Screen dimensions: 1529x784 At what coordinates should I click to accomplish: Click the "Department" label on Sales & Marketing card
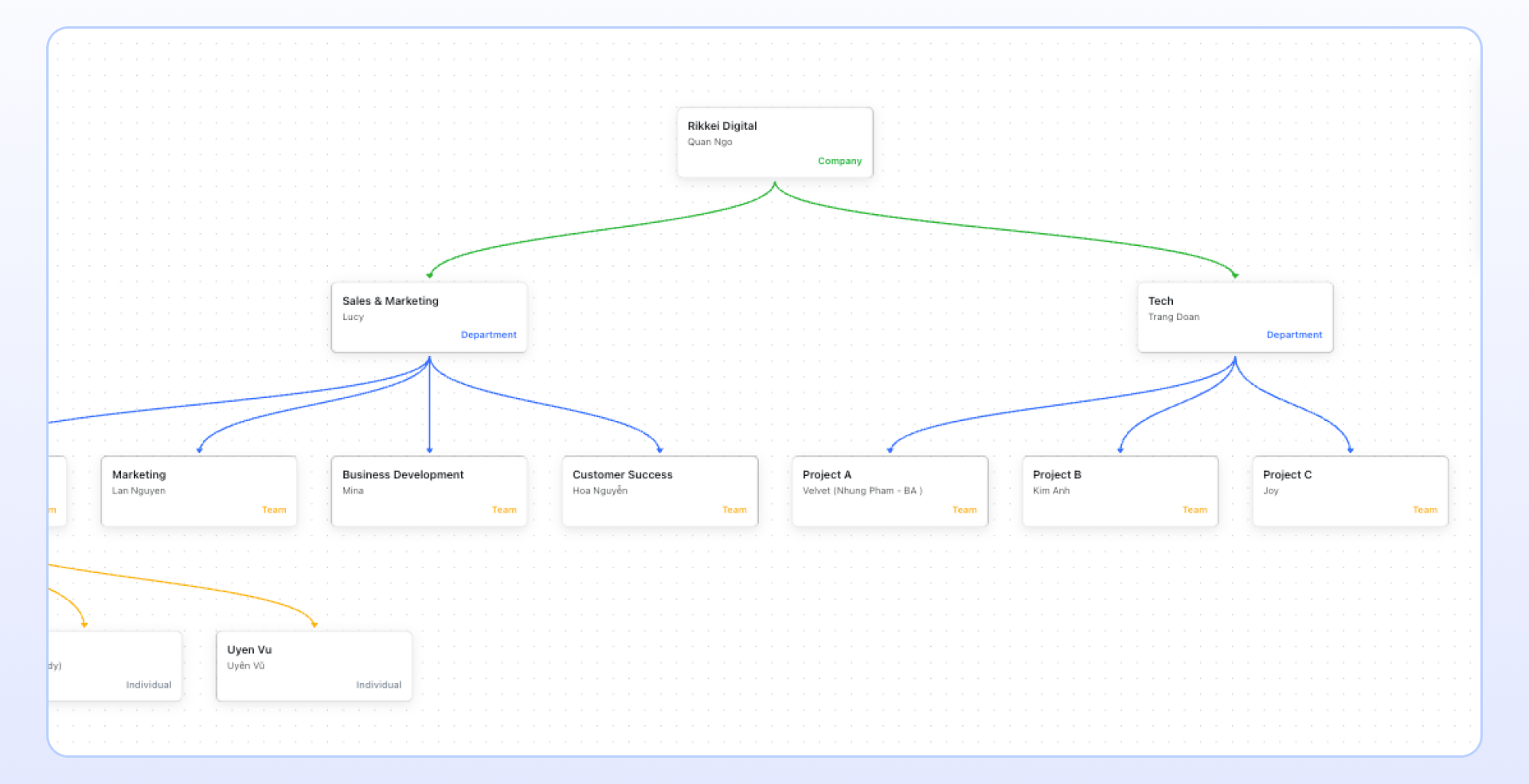pos(489,335)
